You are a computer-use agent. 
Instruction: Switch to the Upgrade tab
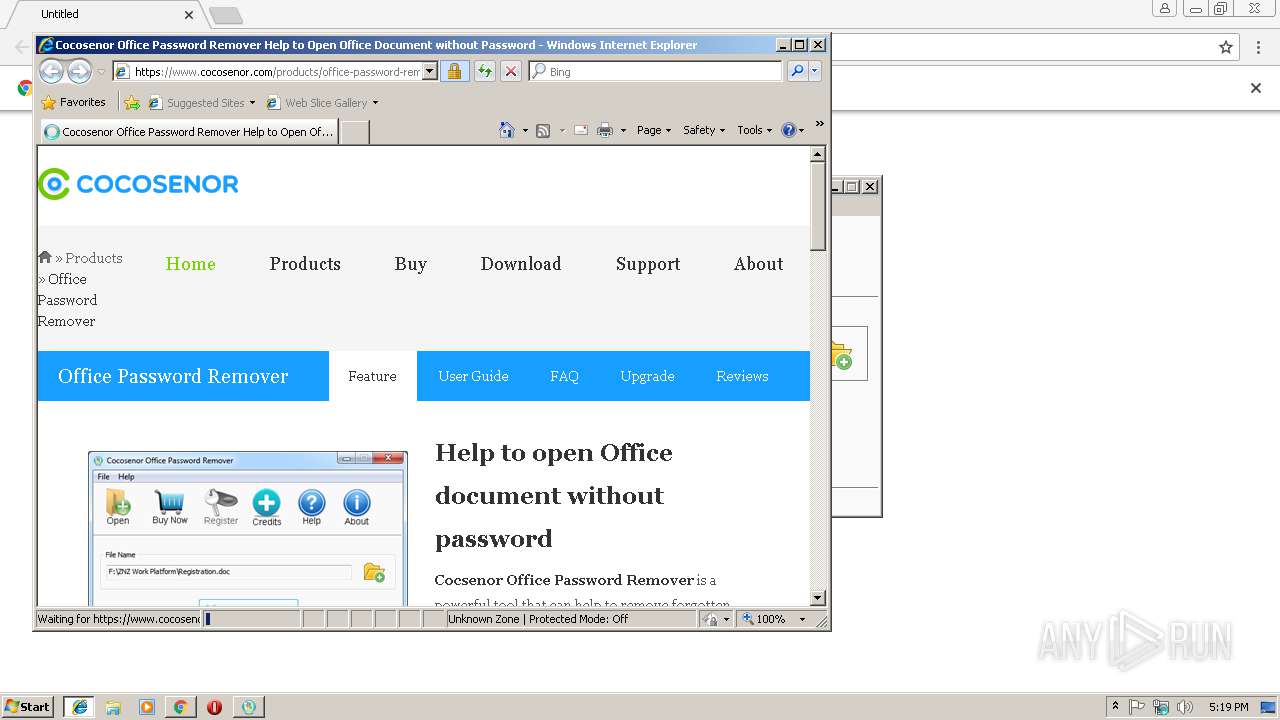tap(647, 376)
